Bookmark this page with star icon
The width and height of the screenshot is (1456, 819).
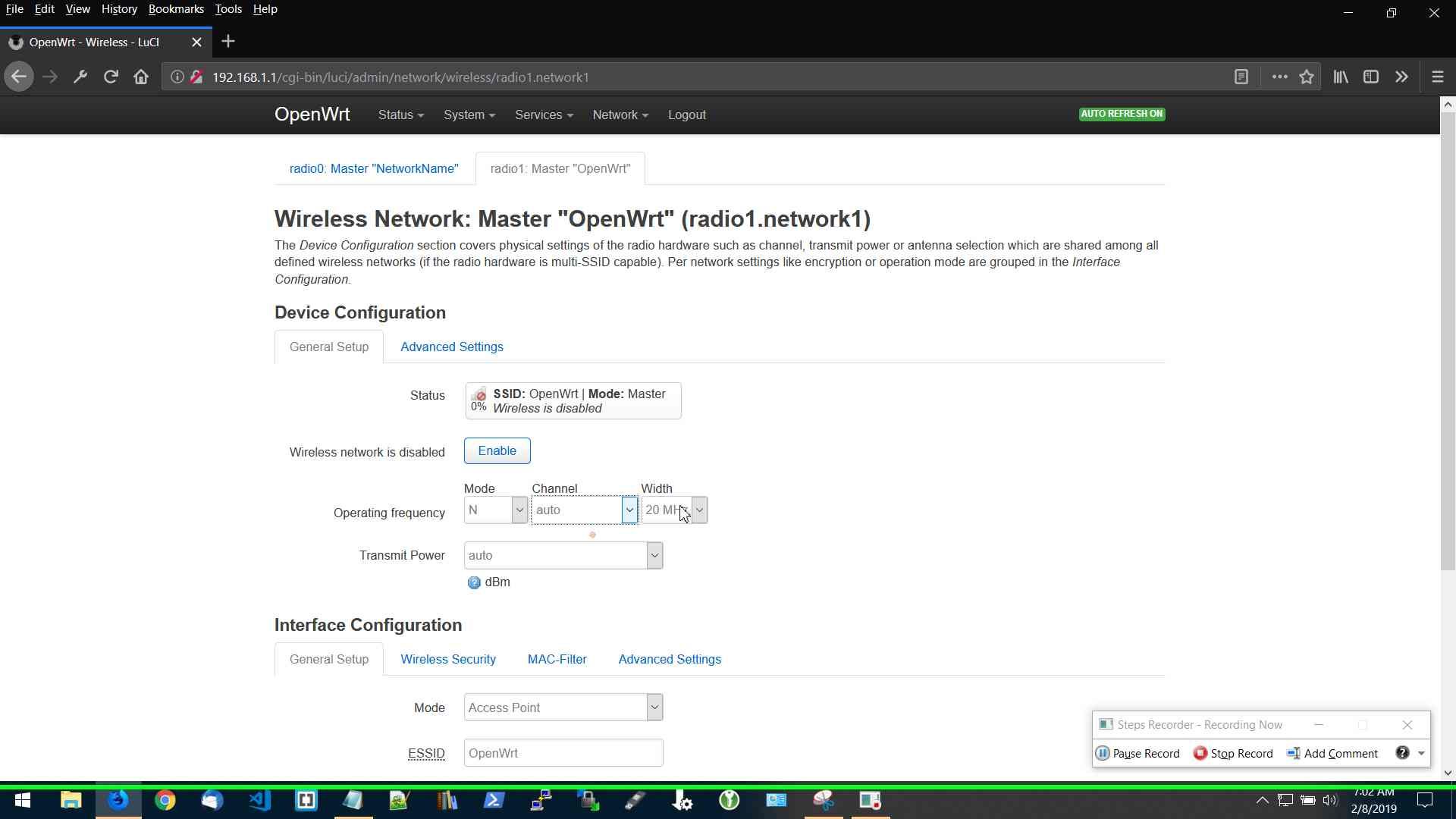point(1307,77)
